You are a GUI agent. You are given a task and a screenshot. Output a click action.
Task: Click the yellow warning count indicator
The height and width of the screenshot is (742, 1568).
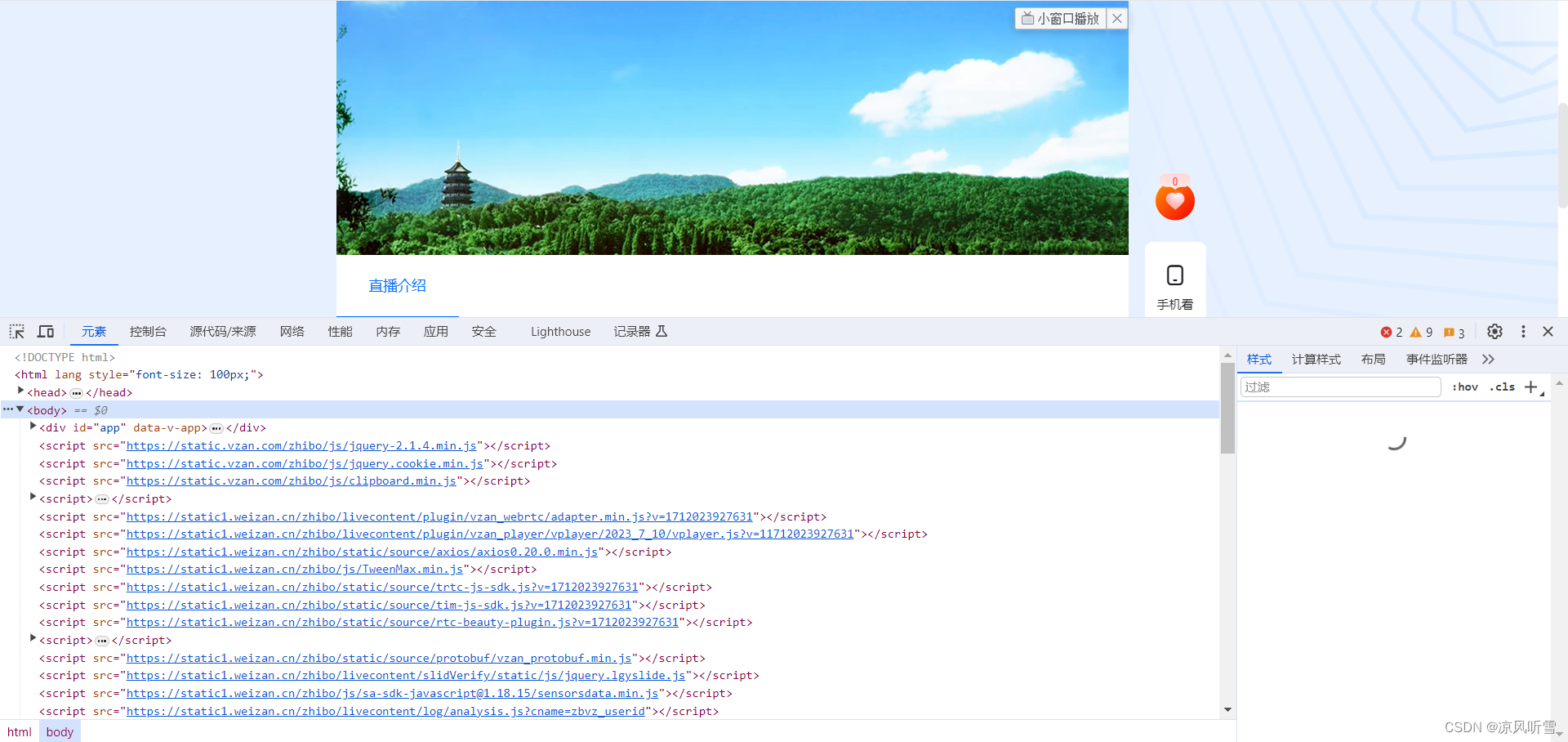(x=1421, y=333)
